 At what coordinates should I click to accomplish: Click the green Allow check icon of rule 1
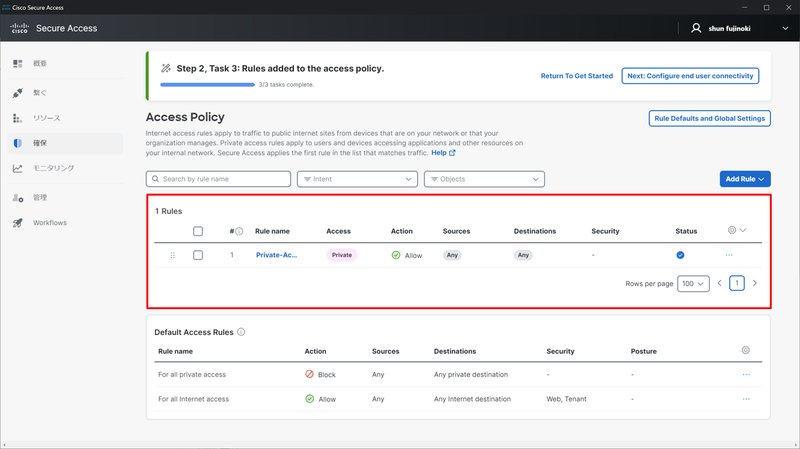[396, 255]
